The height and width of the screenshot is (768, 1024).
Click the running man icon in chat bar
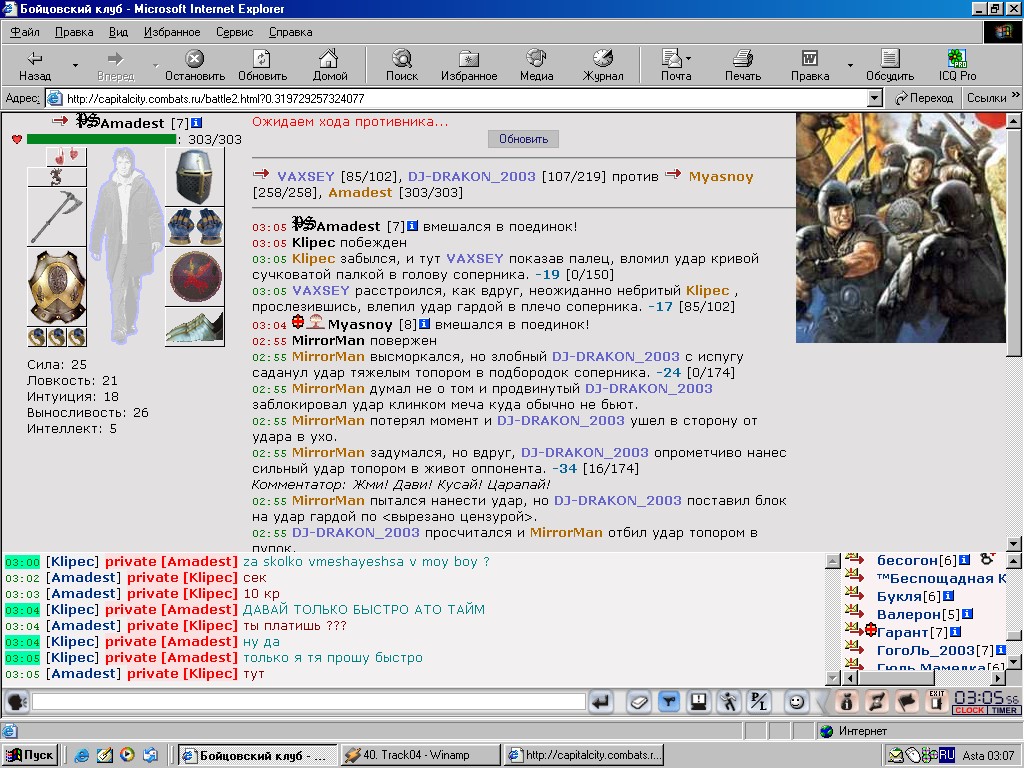pyautogui.click(x=728, y=703)
